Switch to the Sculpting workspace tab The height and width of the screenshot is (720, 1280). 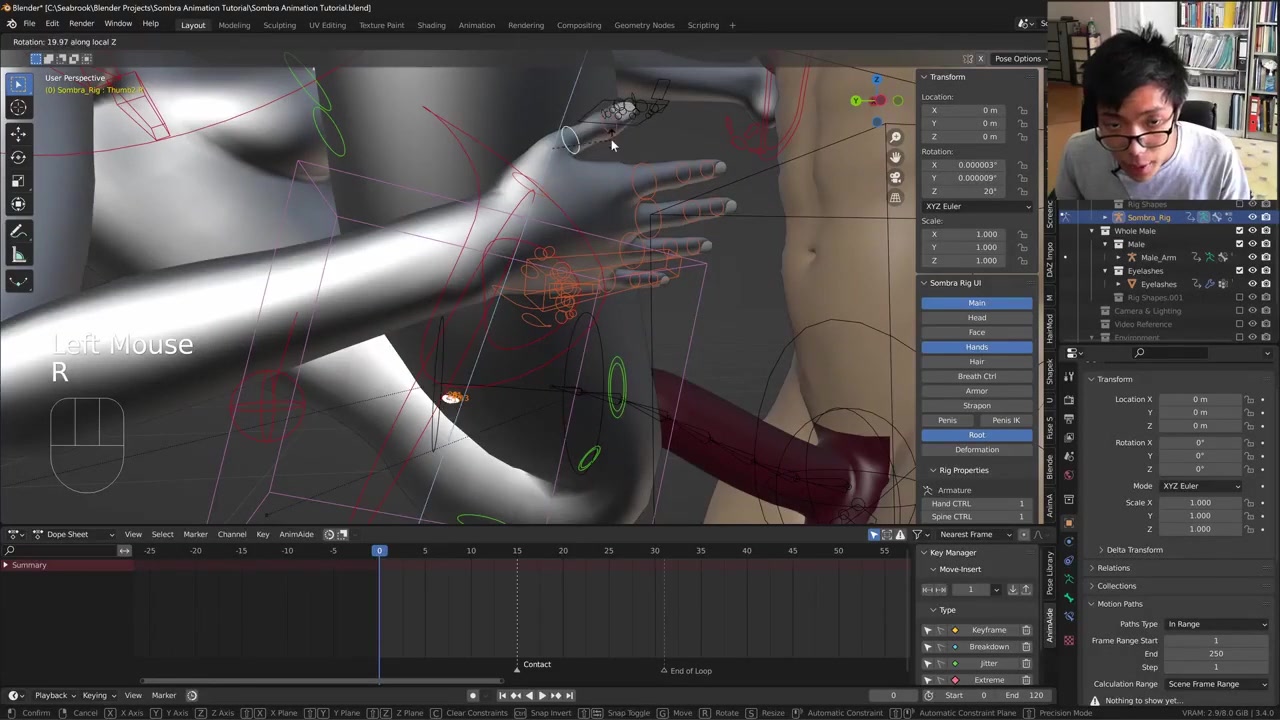click(279, 25)
